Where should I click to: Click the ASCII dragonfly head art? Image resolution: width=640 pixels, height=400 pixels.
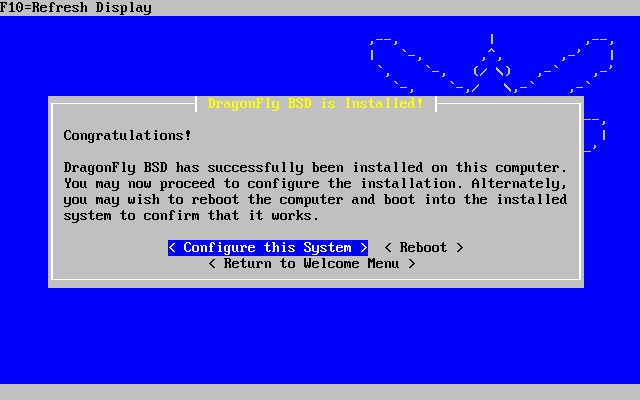[492, 69]
